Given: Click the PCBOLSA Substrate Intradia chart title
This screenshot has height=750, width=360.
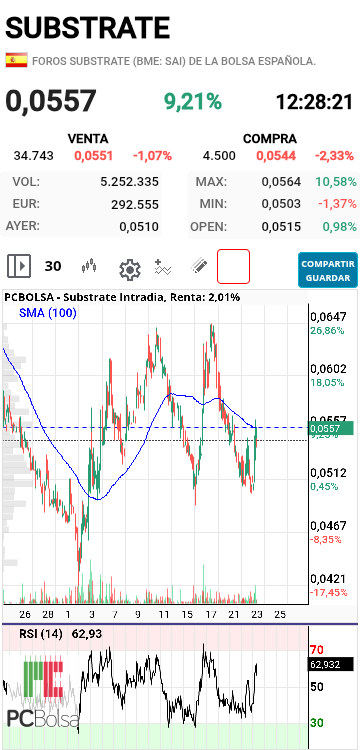Looking at the screenshot, I should tap(122, 297).
